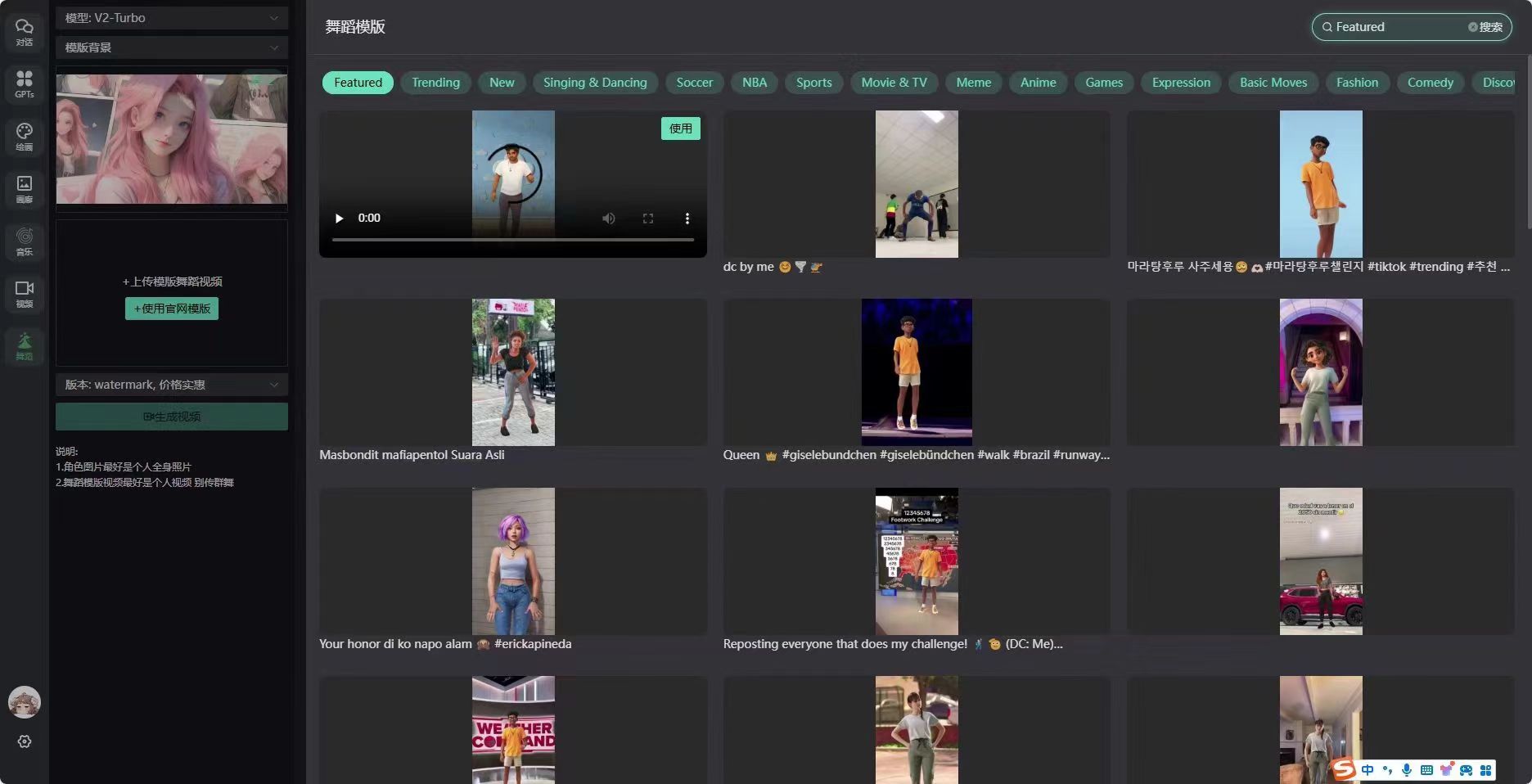
Task: Open the settings gear icon
Action: point(25,741)
